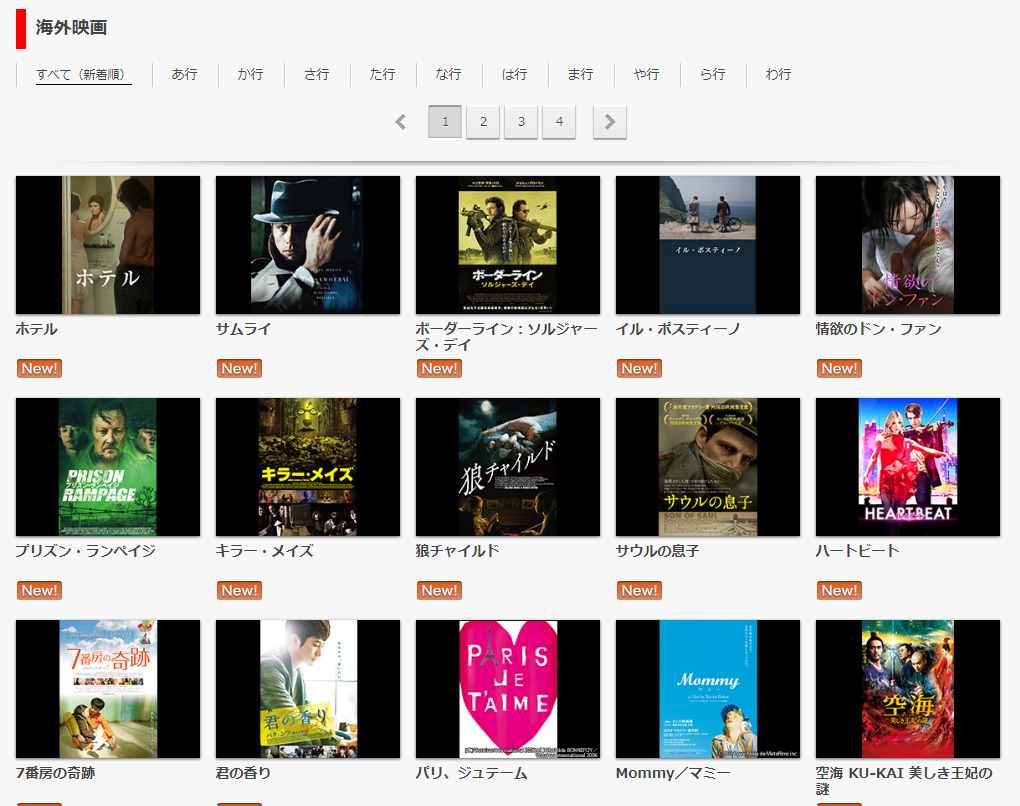The width and height of the screenshot is (1020, 806).
Task: Filter movies by わ行
Action: [779, 74]
